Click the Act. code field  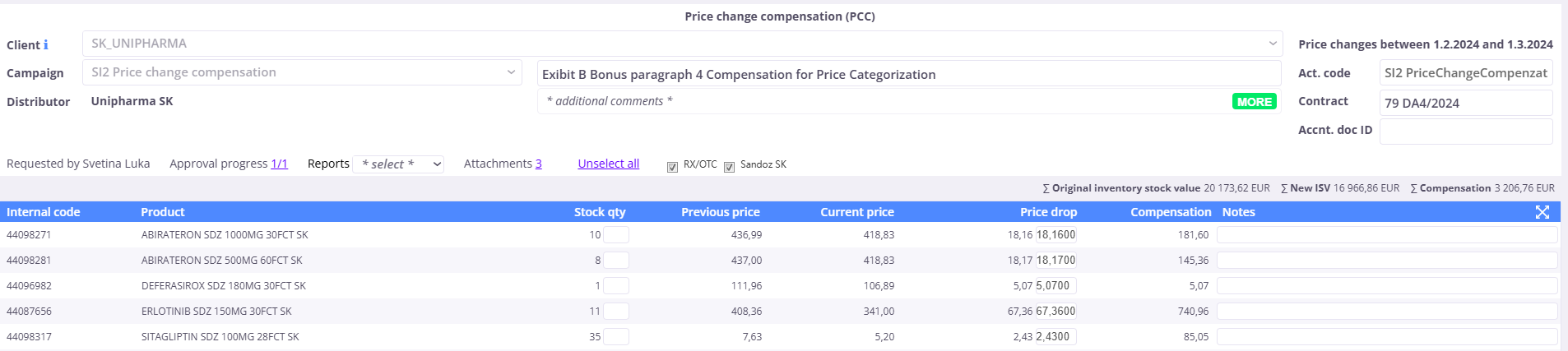pos(1466,72)
